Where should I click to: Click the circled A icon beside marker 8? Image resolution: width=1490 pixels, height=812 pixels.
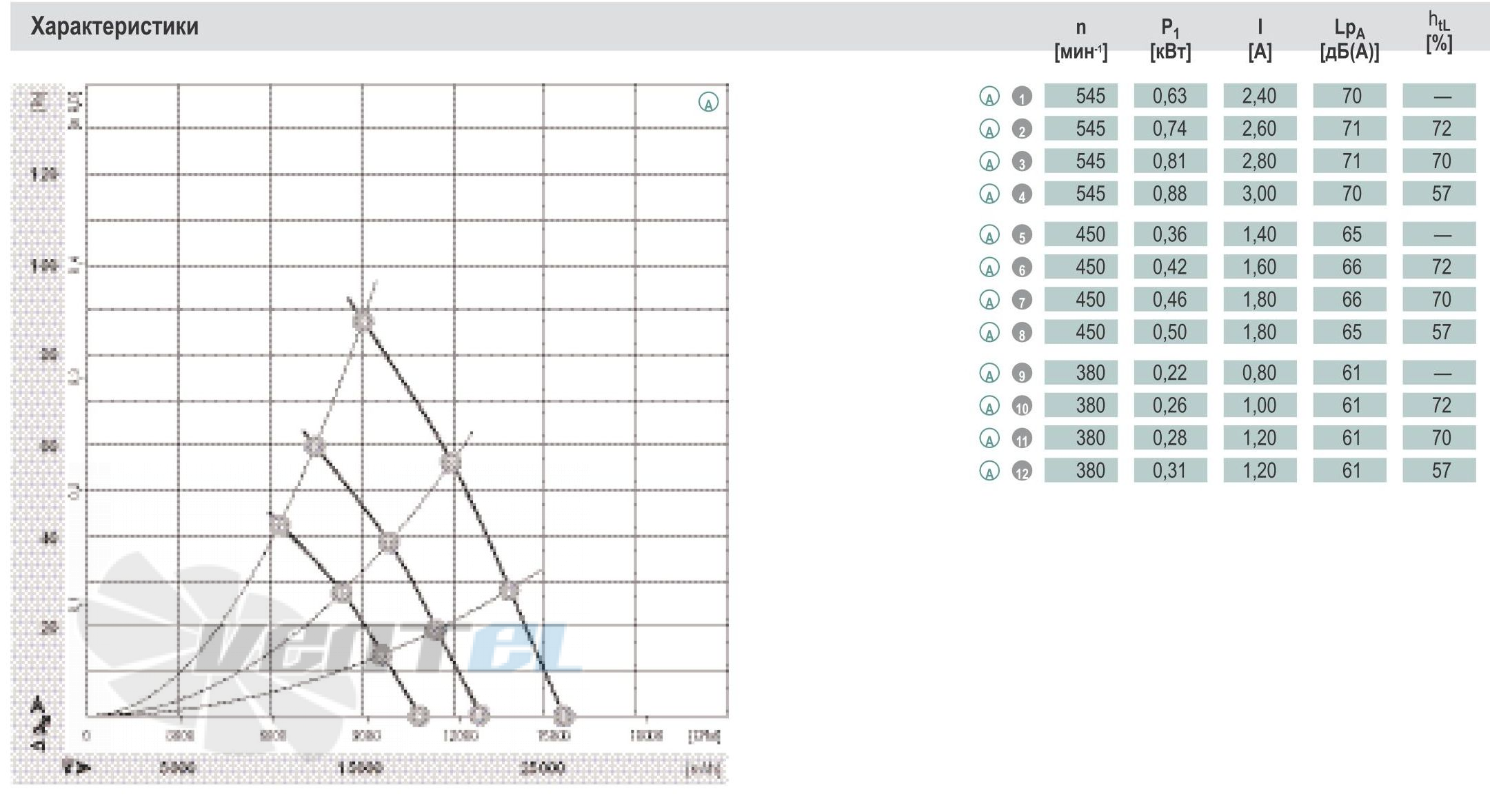point(989,333)
